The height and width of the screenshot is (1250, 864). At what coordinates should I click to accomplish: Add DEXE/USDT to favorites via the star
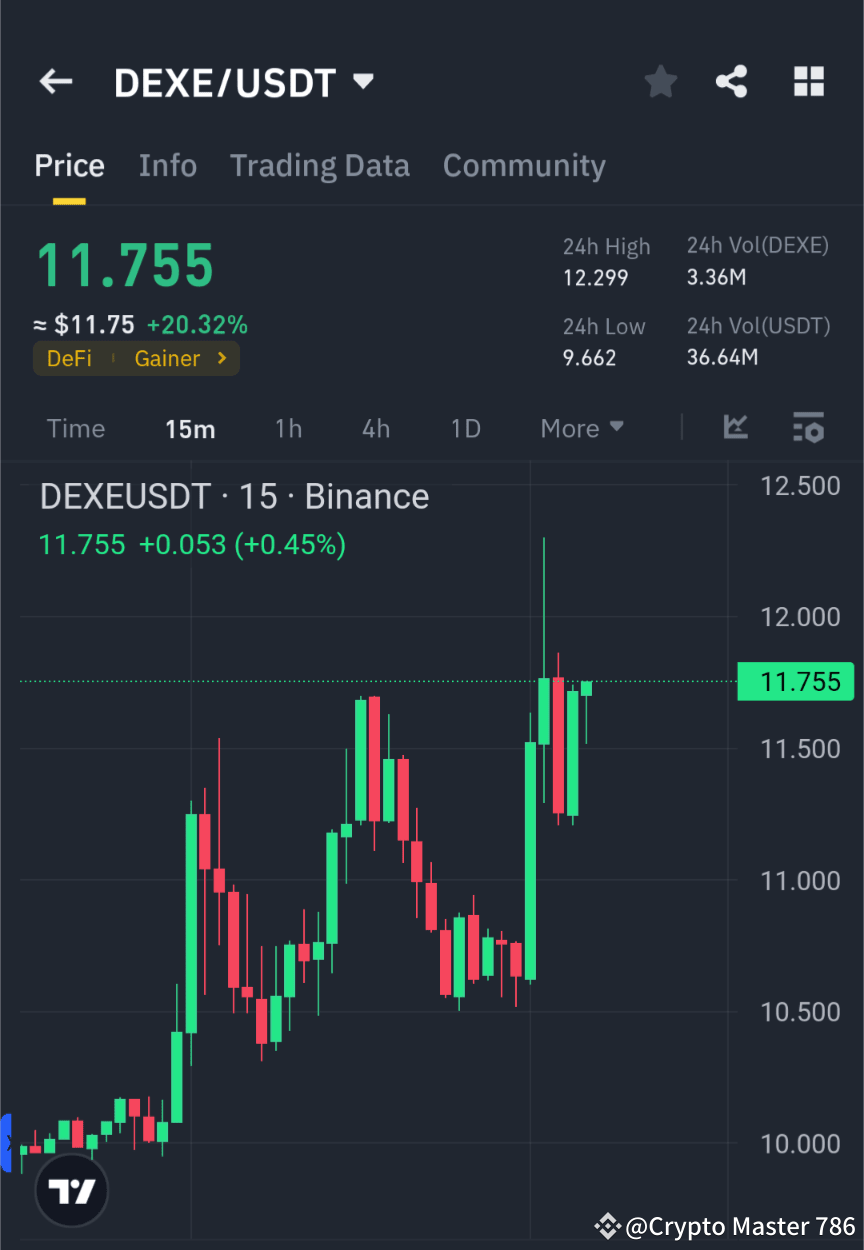pos(660,82)
